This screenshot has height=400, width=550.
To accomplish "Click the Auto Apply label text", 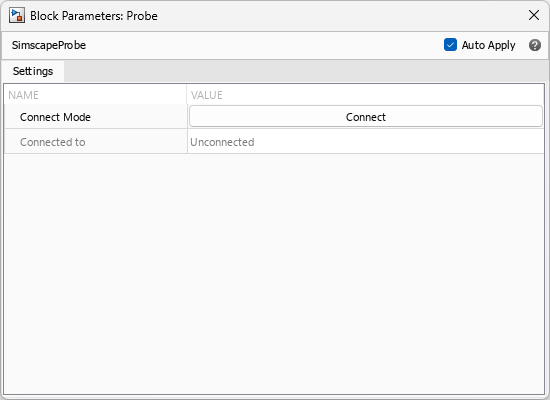I will [488, 45].
